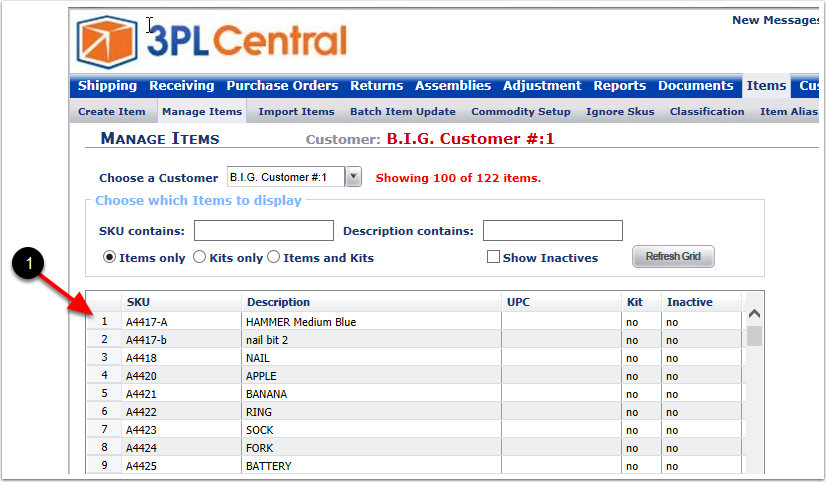Select the row for HAMMER Medium Blue
Image resolution: width=826 pixels, height=482 pixels.
[x=300, y=322]
